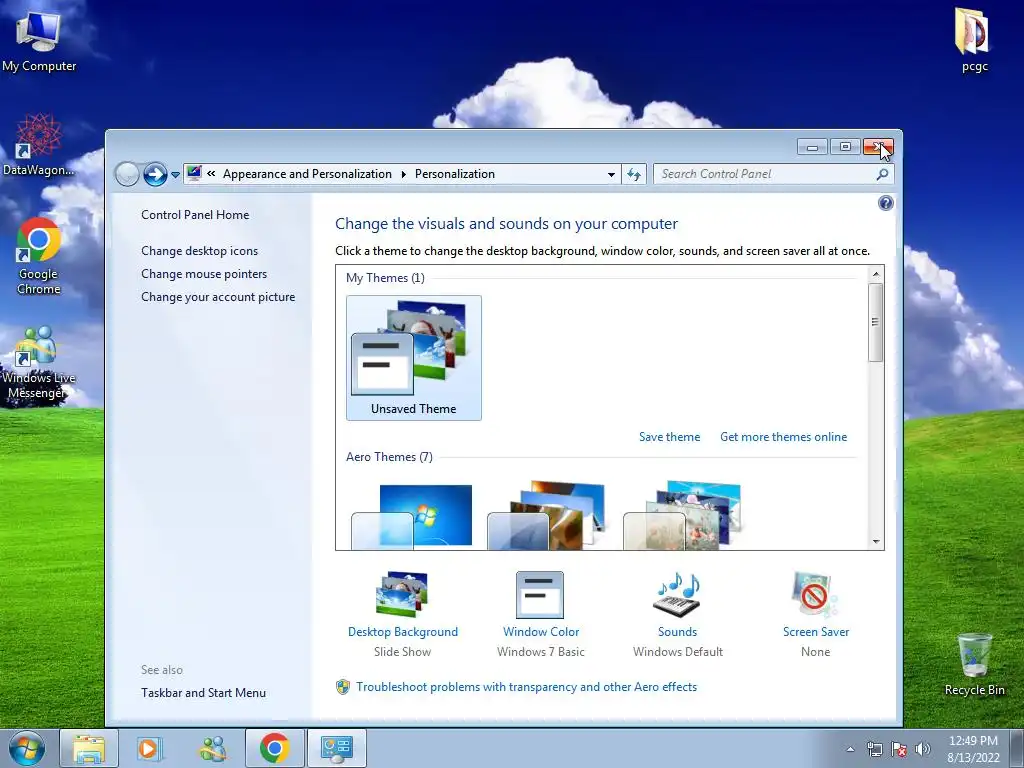The height and width of the screenshot is (768, 1024).
Task: Select the Unsaved Theme thumbnail
Action: 413,357
